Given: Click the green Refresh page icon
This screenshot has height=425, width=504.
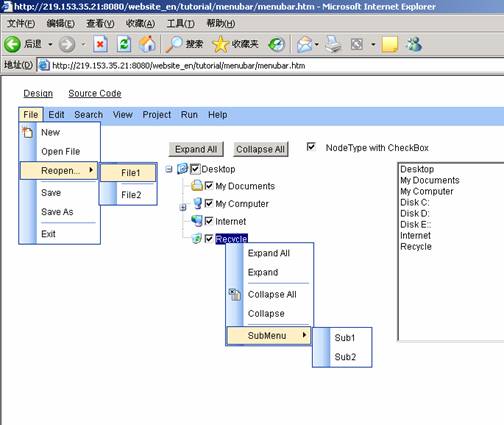Looking at the screenshot, I should pos(124,44).
